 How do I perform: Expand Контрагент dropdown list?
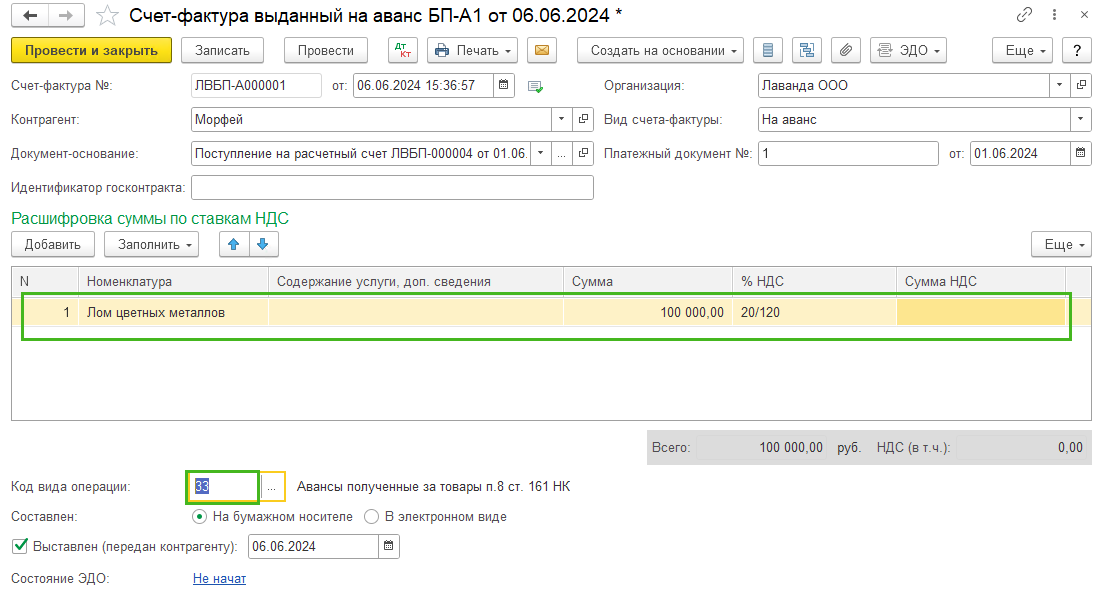[561, 119]
